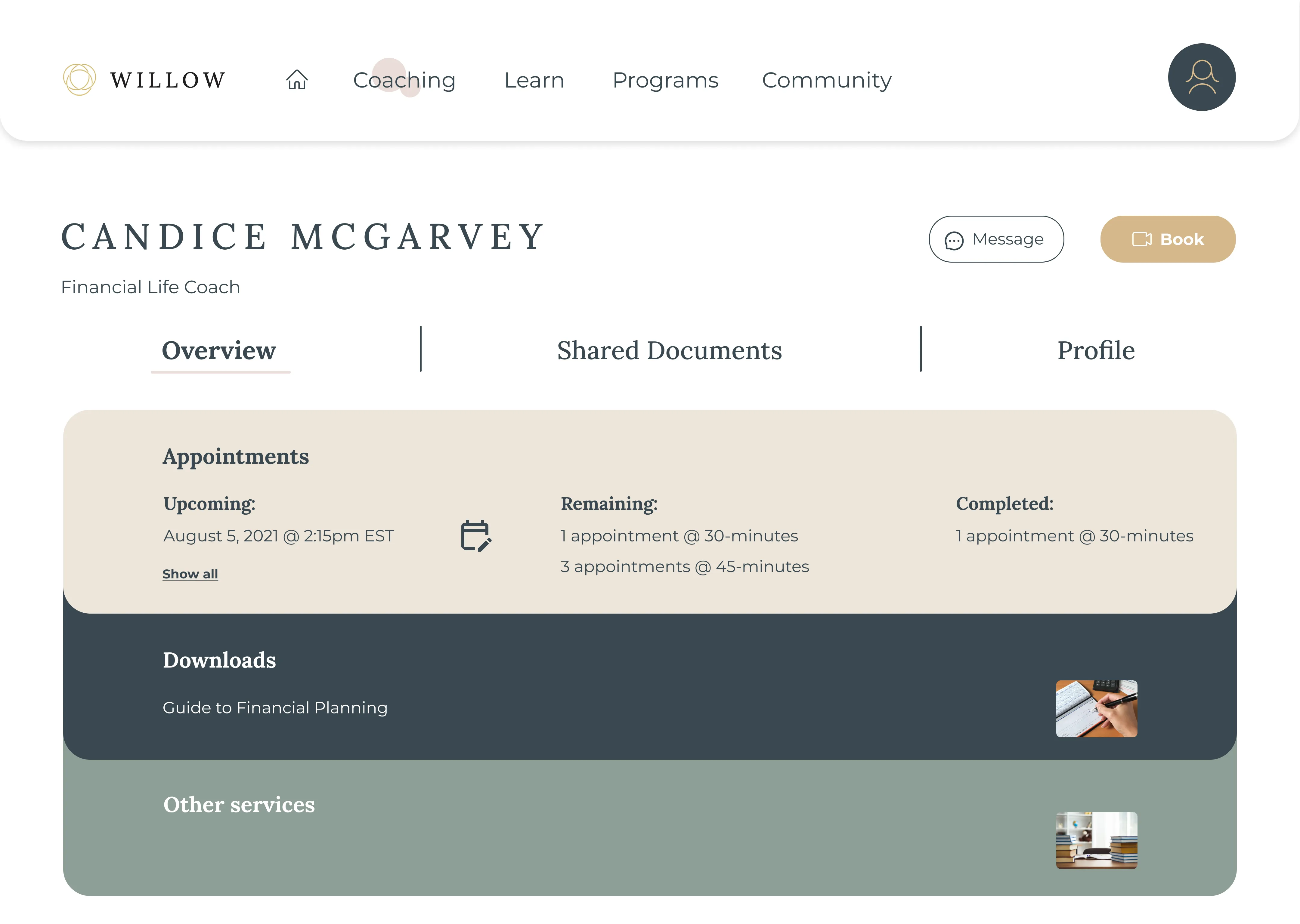Go to the home page icon

coord(296,80)
